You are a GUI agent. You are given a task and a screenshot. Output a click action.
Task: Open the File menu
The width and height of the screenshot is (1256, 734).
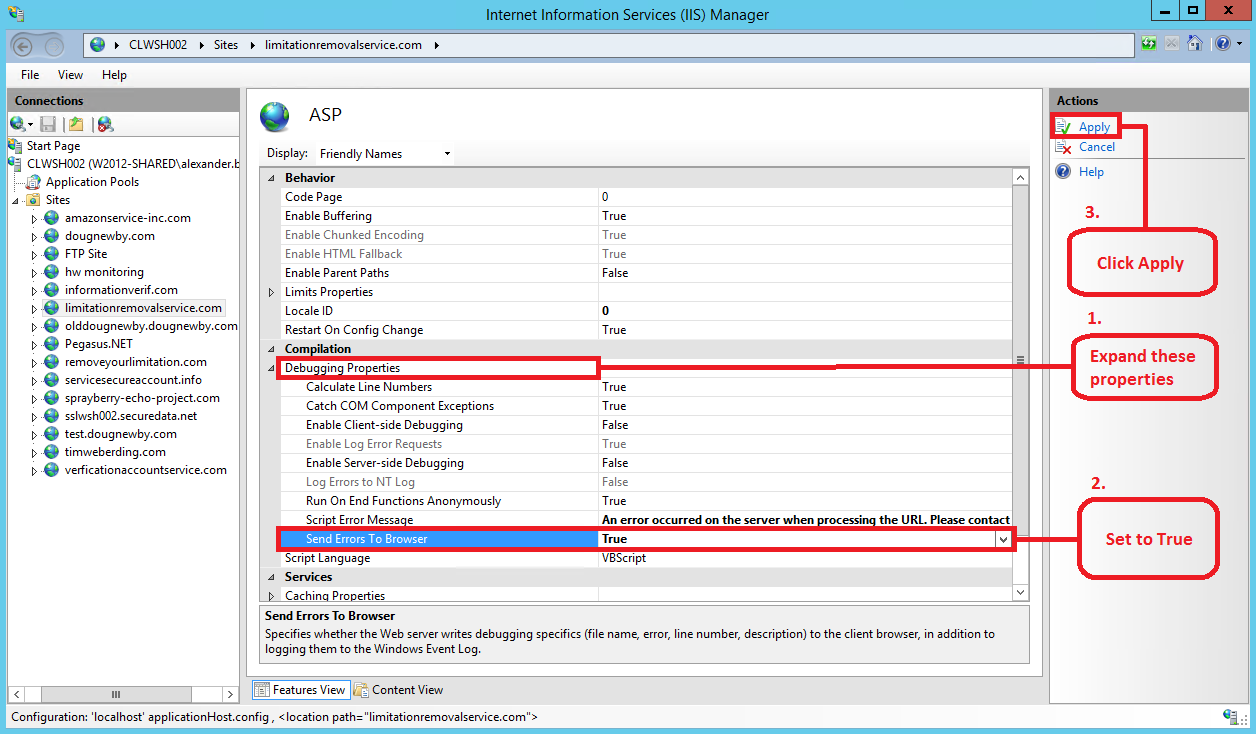pos(30,75)
